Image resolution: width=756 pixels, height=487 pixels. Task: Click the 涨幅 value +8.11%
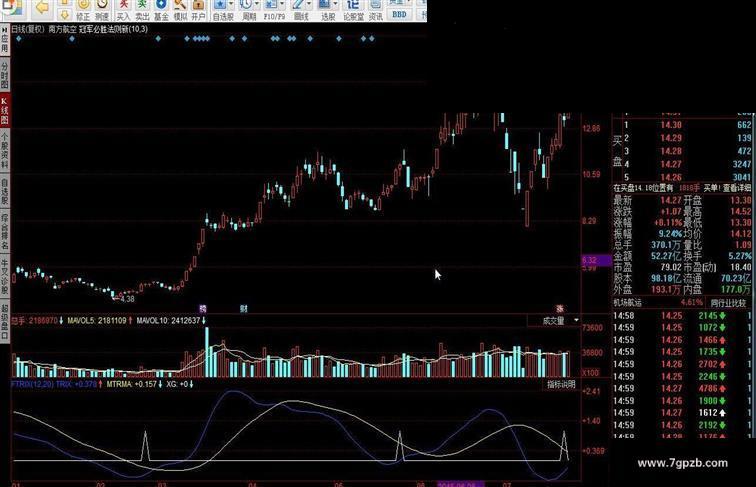[668, 223]
